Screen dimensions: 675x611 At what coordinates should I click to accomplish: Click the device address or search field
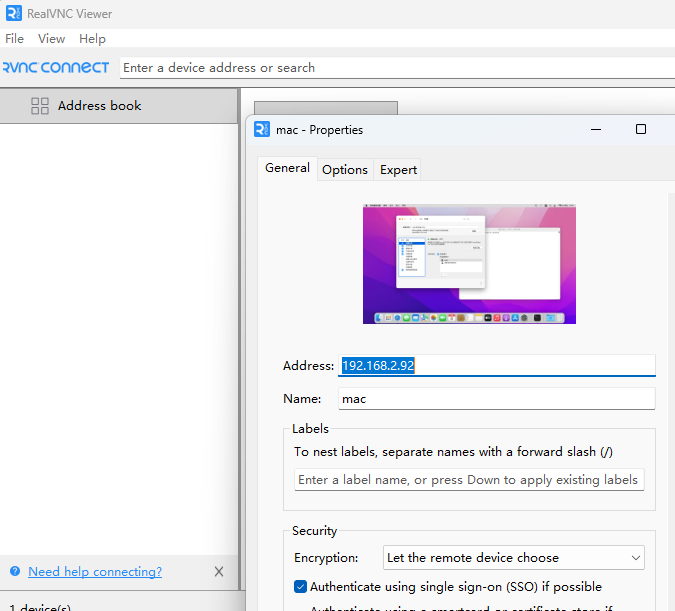(397, 68)
